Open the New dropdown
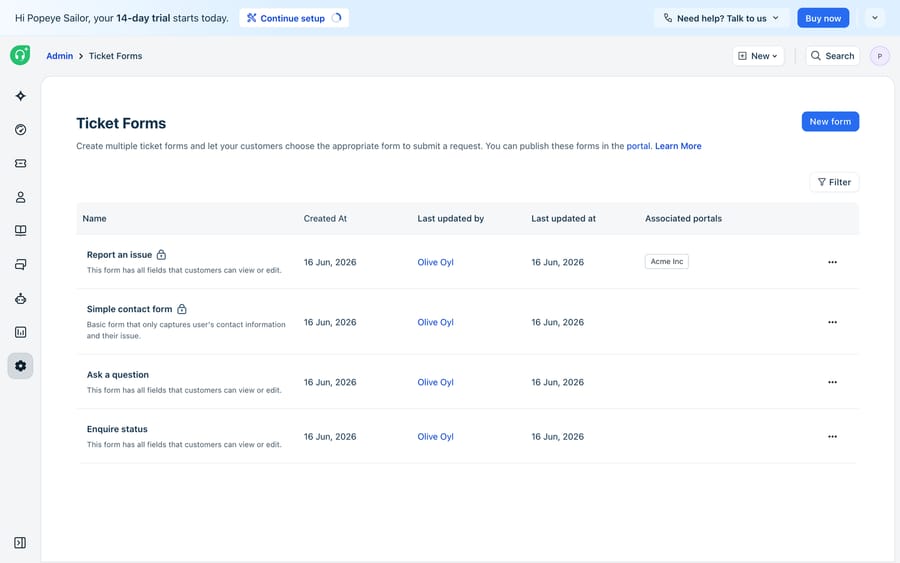Viewport: 900px width, 563px height. (758, 56)
